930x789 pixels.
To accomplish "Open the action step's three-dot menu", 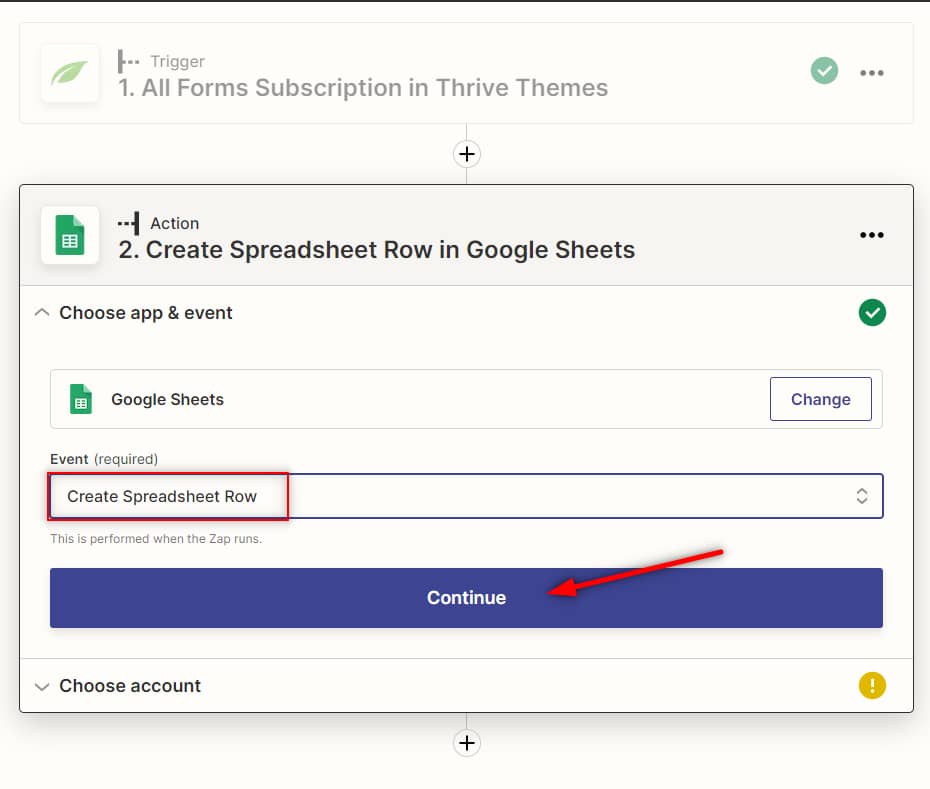I will coord(872,235).
